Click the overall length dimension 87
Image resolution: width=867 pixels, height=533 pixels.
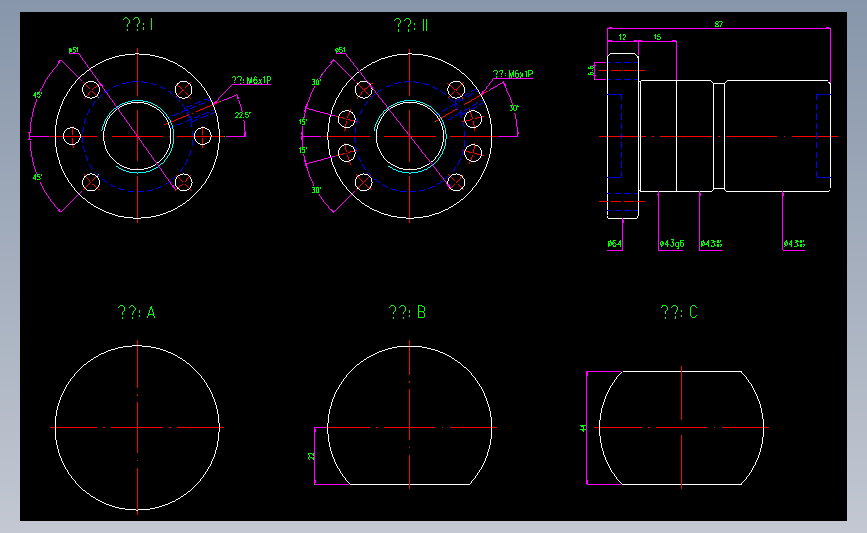point(718,24)
